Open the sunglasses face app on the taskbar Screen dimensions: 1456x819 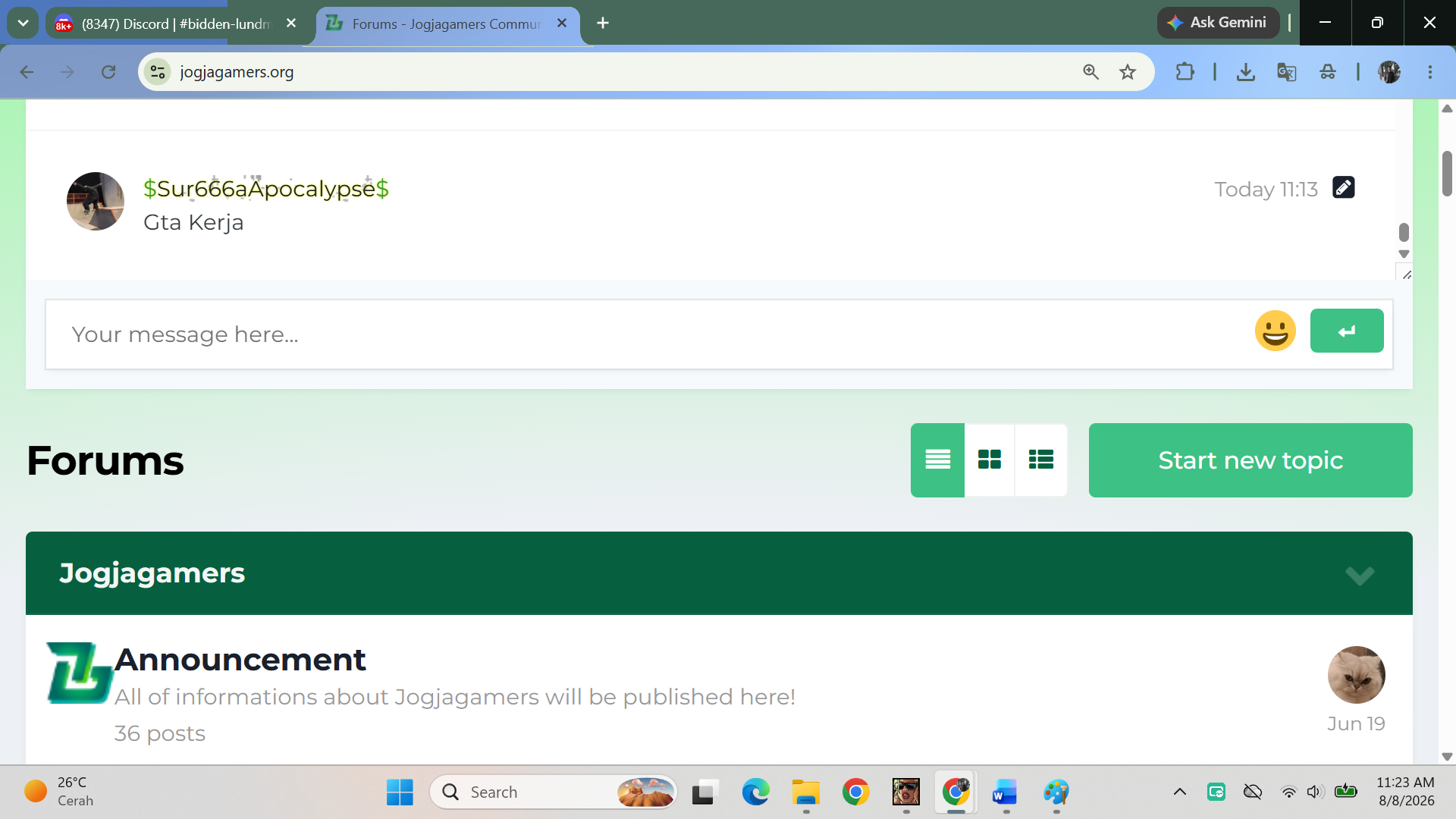pyautogui.click(x=906, y=792)
